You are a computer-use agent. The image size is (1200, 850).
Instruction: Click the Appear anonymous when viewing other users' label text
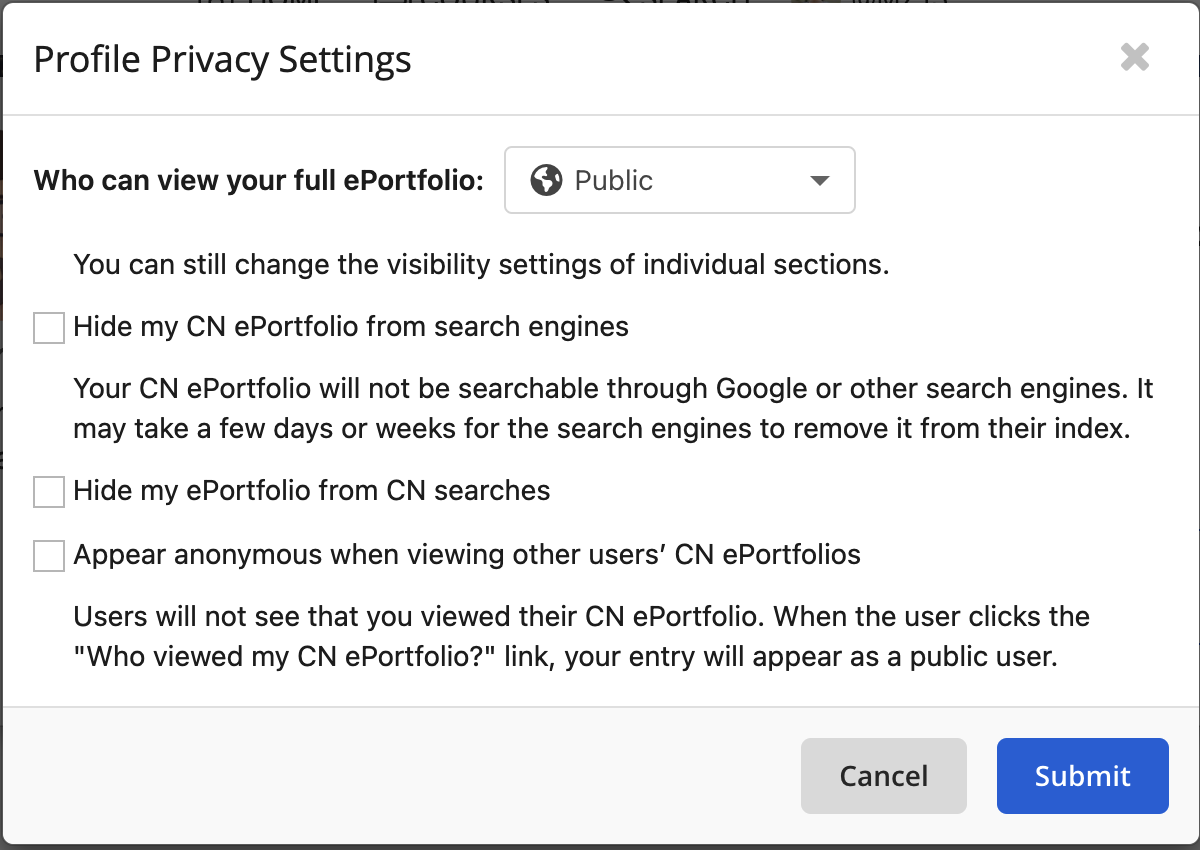point(467,555)
